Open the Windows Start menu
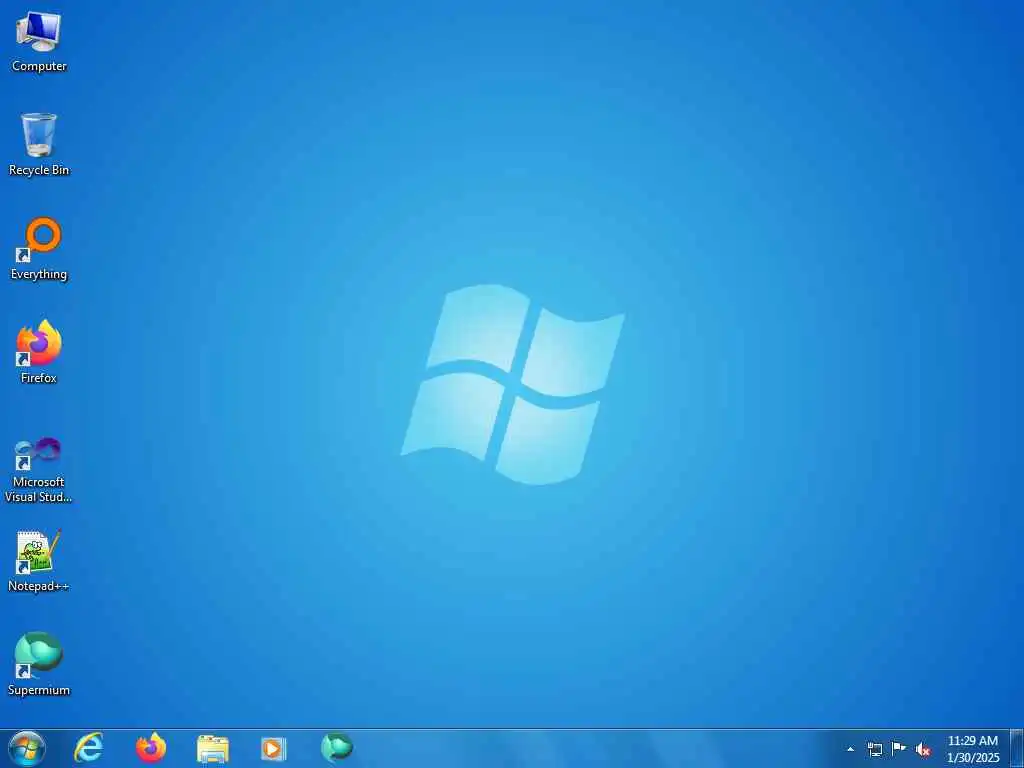1024x768 pixels. pos(27,748)
